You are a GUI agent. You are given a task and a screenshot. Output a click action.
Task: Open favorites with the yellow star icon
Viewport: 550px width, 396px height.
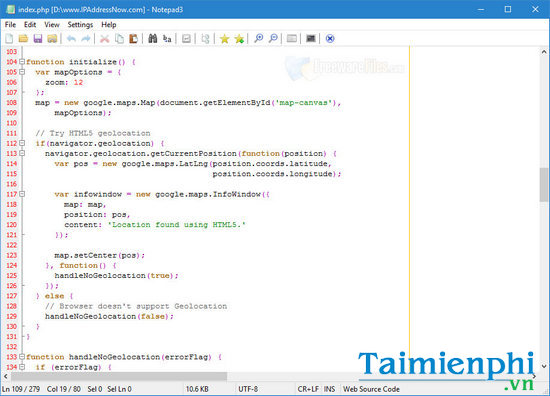coord(224,39)
